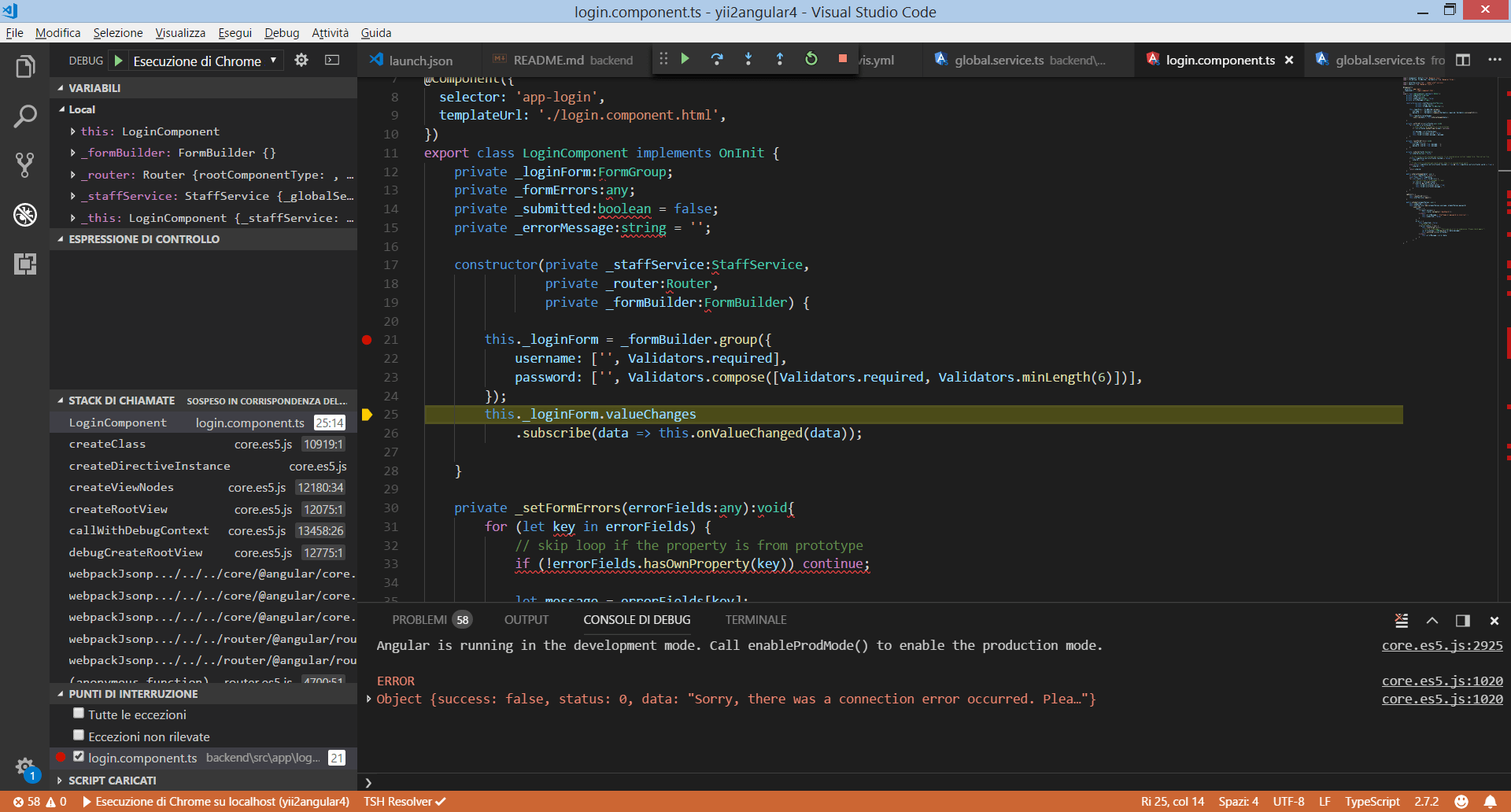This screenshot has width=1511, height=812.
Task: Open the Selezione menu
Action: pos(118,32)
